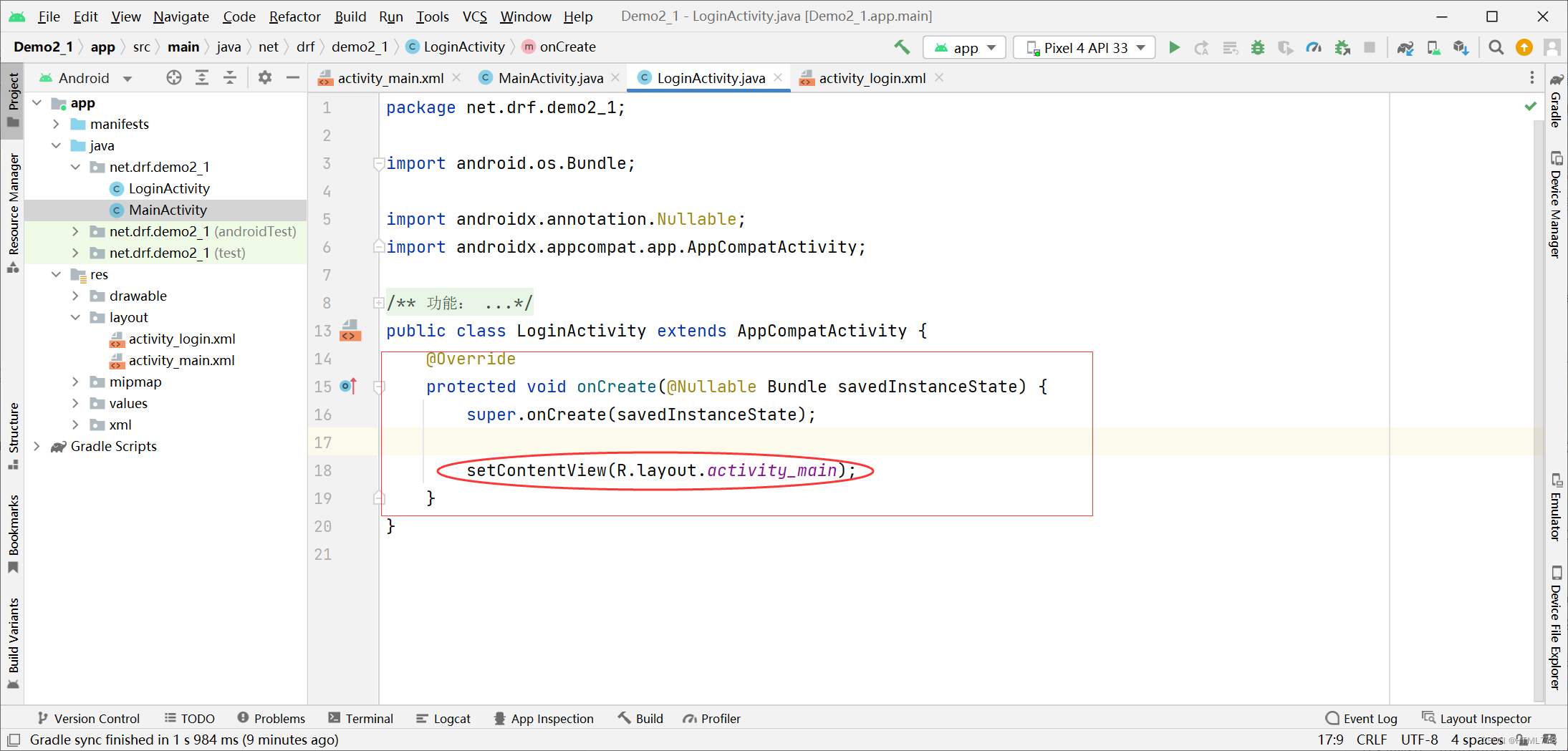1568x751 pixels.
Task: Hide the project panel with minus icon
Action: click(x=293, y=77)
